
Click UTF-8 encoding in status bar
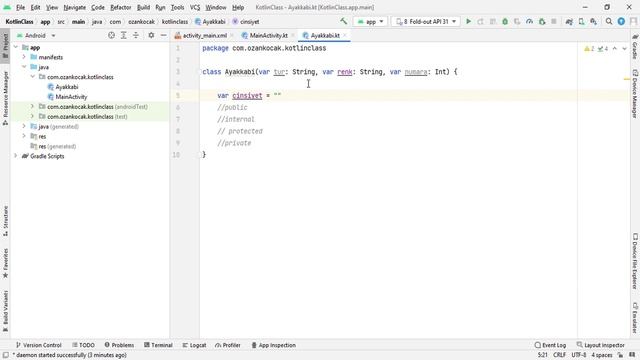(579, 355)
